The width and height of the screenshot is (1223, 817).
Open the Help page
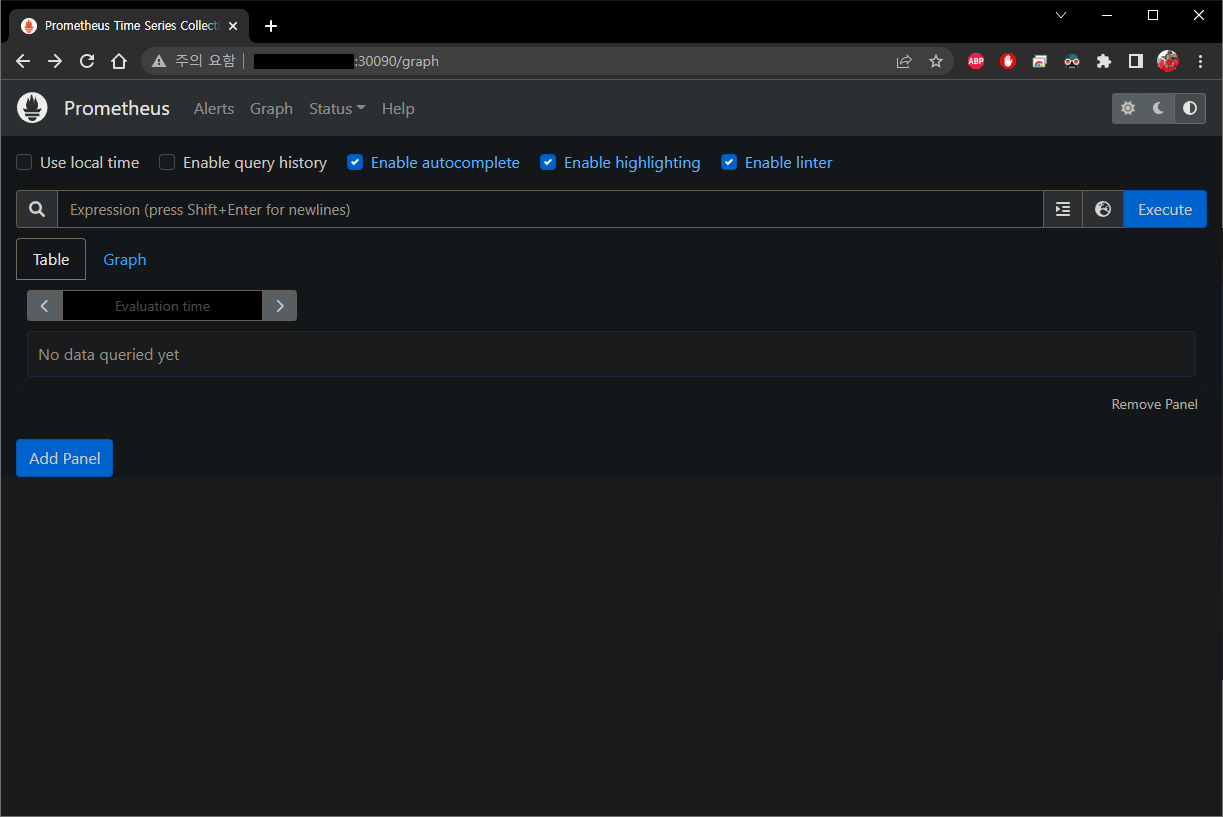(x=398, y=108)
